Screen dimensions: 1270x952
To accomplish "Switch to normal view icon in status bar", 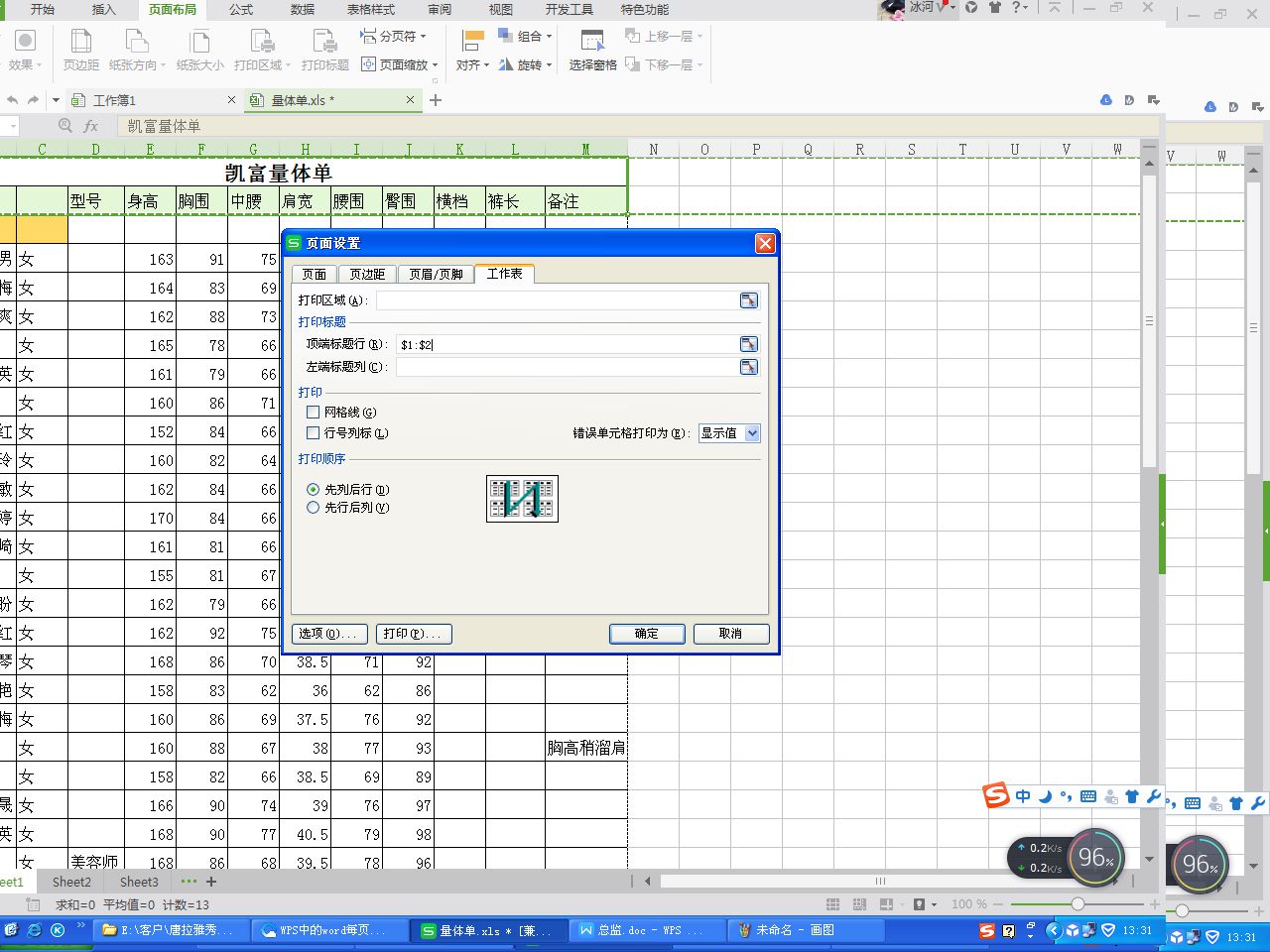I will (x=832, y=904).
